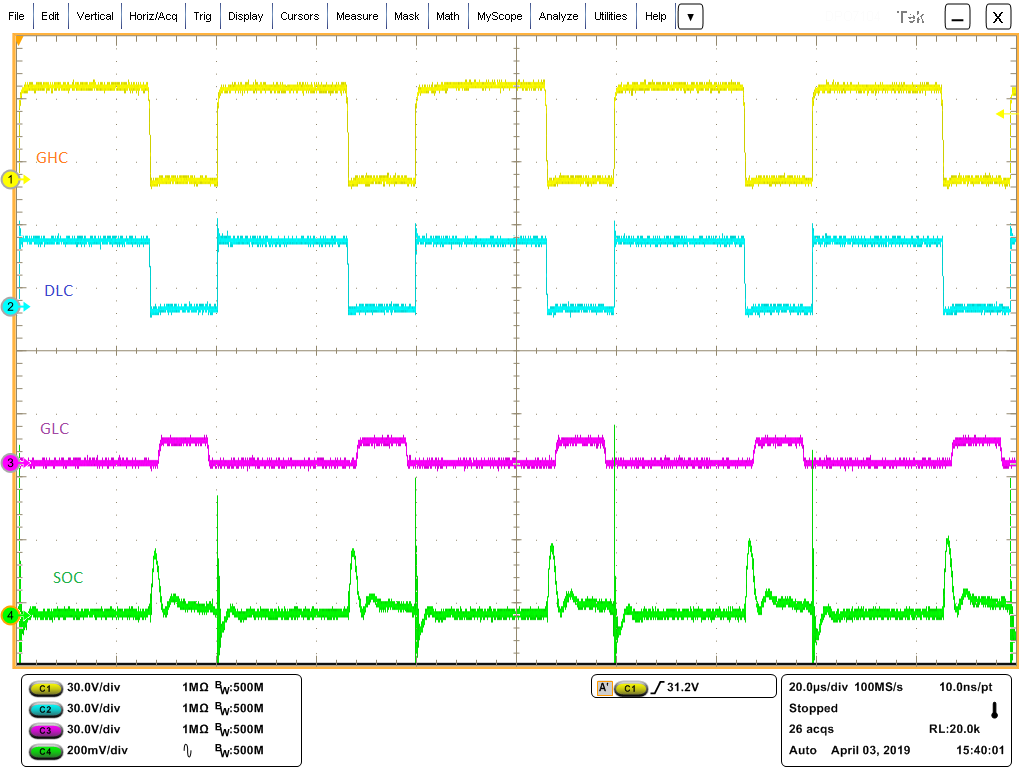
Task: Click the C1 badge inside the trigger readout bar
Action: coord(633,686)
